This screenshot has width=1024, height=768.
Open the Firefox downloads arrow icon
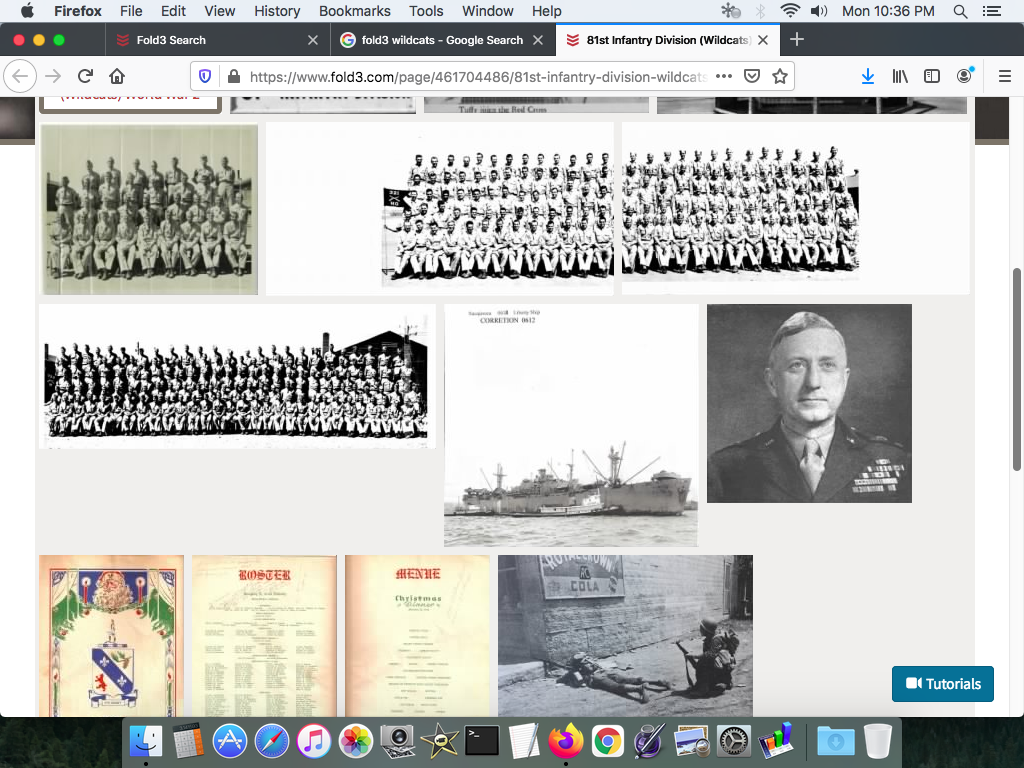point(867,76)
